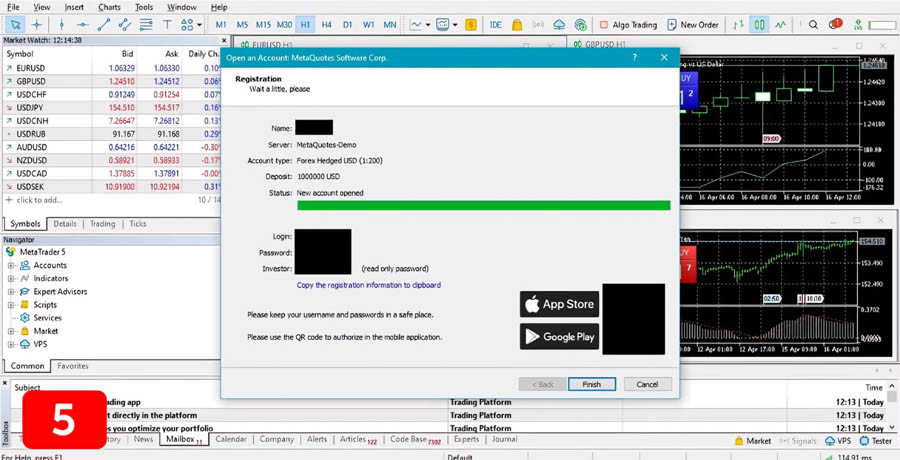Expand the Indicators node in Navigator
The image size is (900, 460).
click(10, 279)
